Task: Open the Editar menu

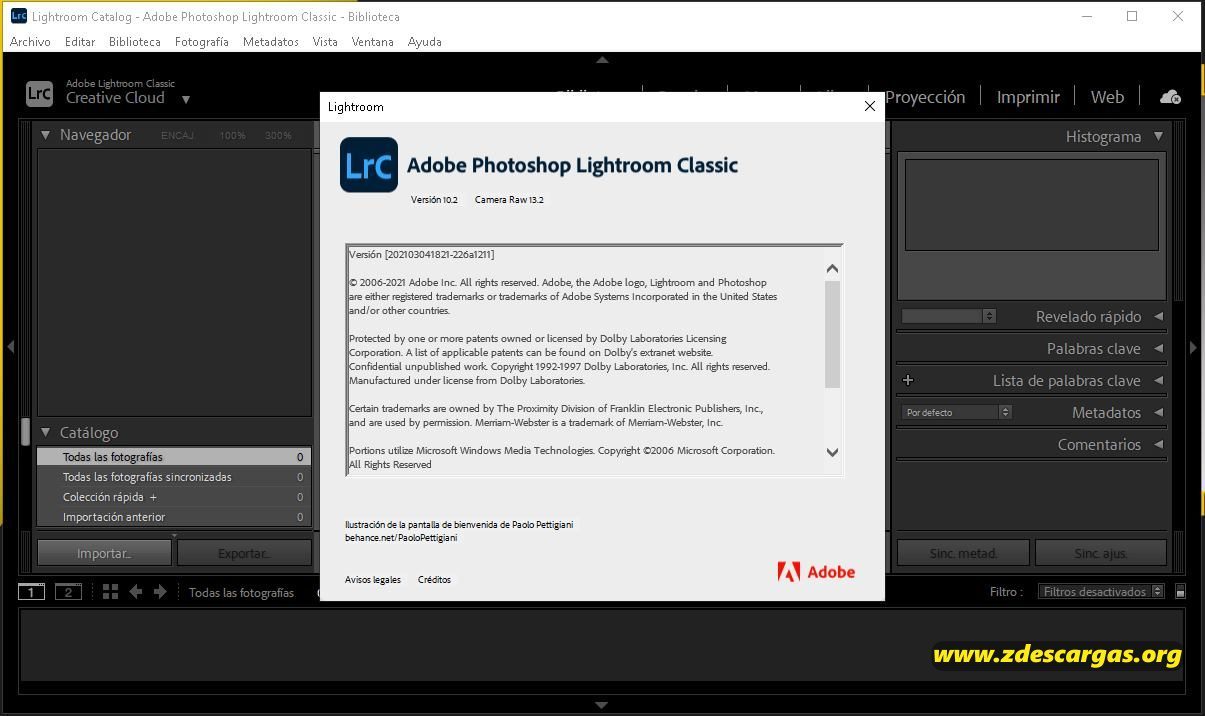Action: click(x=80, y=42)
